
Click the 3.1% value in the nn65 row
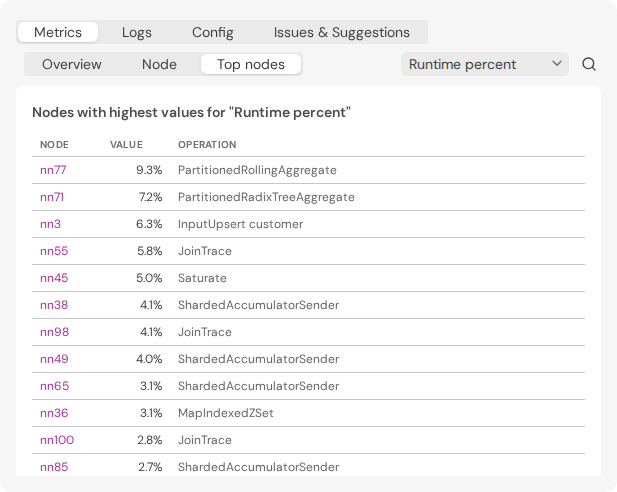[151, 386]
